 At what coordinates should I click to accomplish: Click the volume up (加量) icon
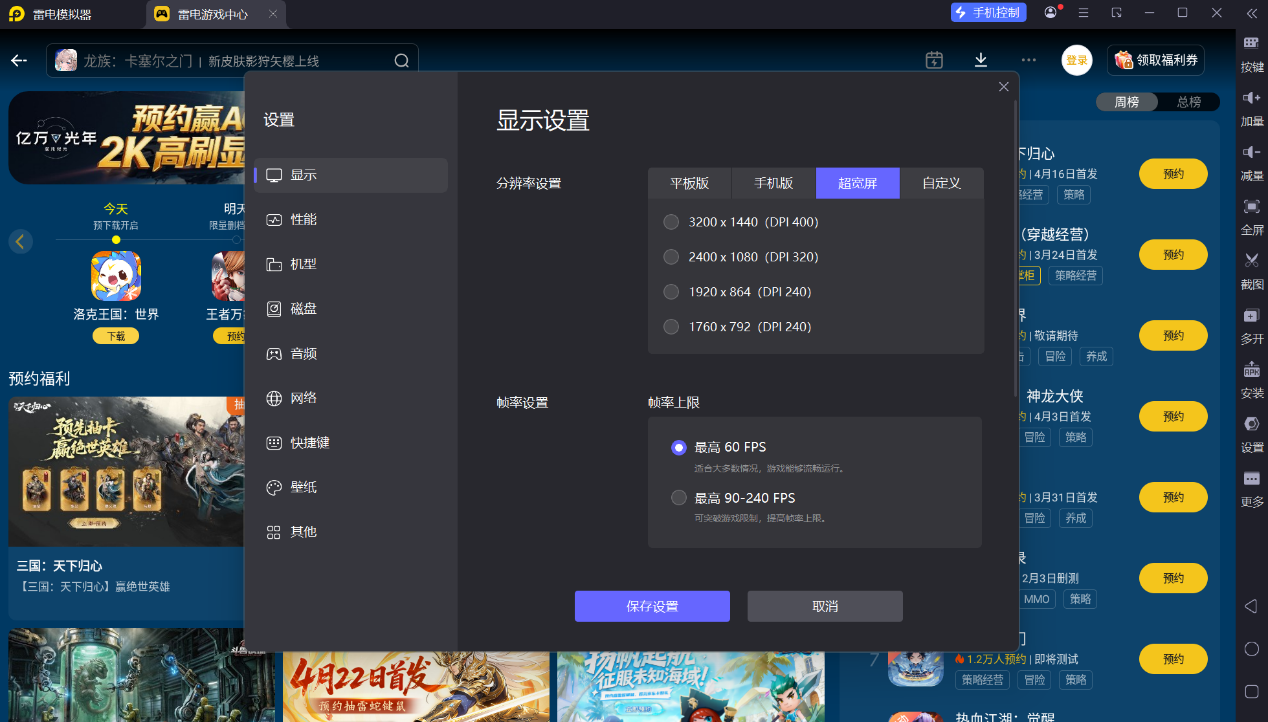[1251, 98]
